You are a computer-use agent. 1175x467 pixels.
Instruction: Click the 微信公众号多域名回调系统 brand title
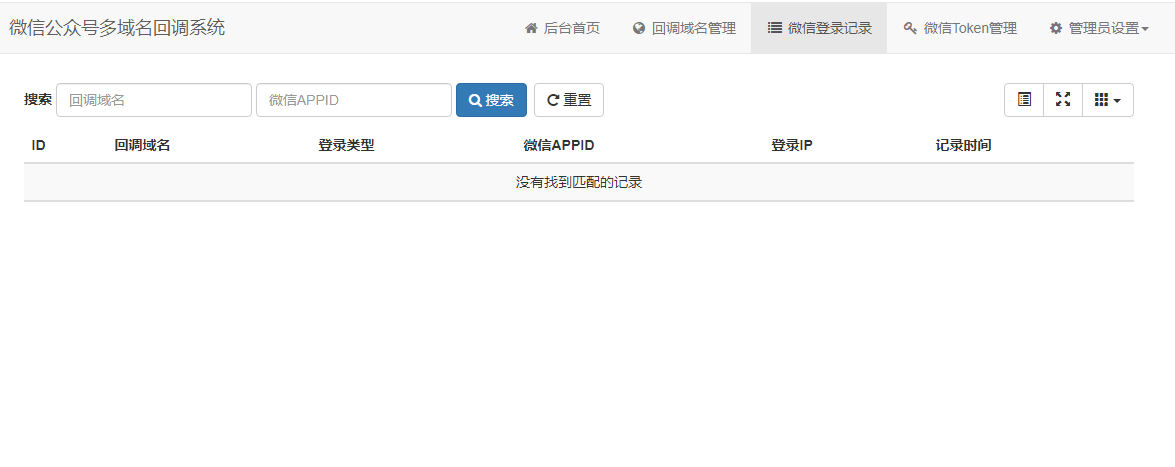[117, 28]
